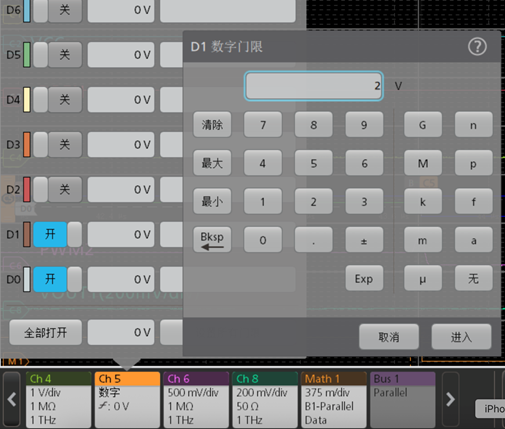This screenshot has width=505, height=429.
Task: Click the D1 threshold voltage input field
Action: [x=121, y=234]
